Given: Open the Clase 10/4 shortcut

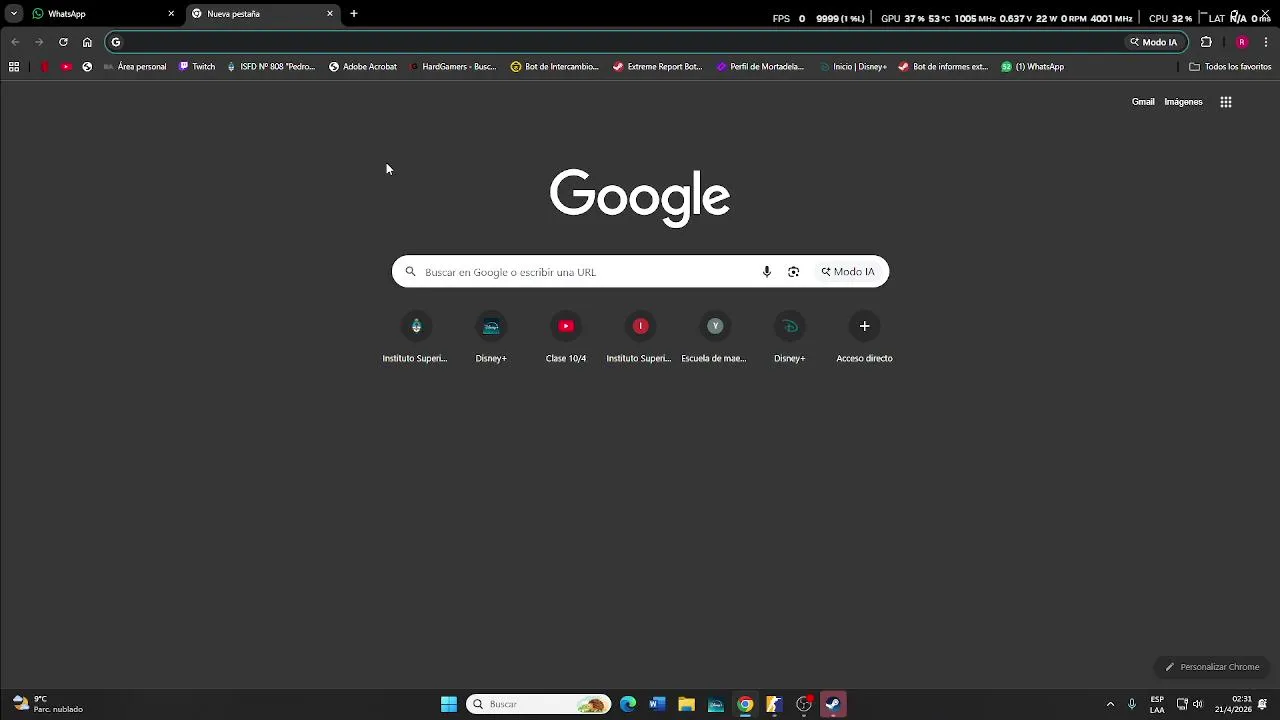Looking at the screenshot, I should [566, 338].
